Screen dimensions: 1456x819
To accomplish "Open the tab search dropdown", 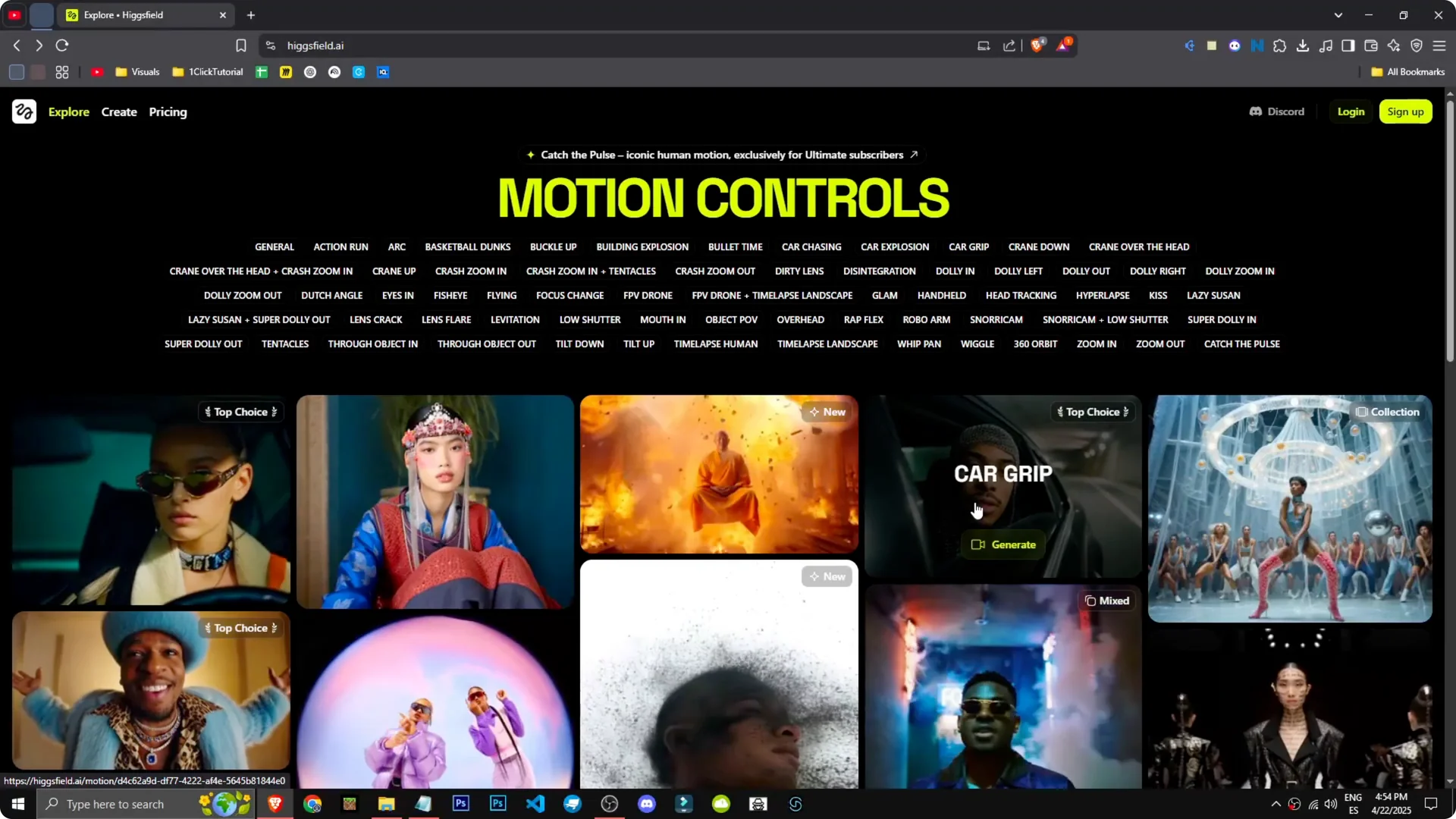I will click(x=1339, y=14).
